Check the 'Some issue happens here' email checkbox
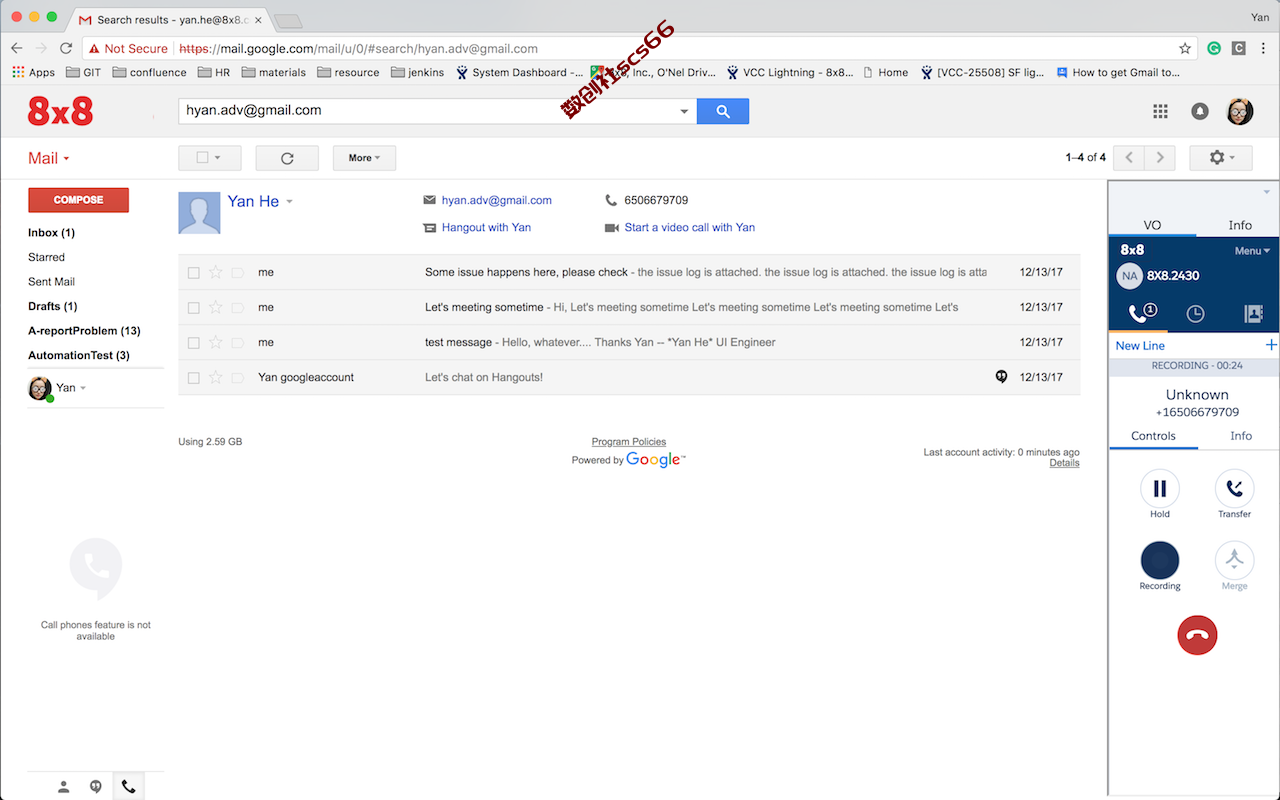The height and width of the screenshot is (800, 1280). (194, 272)
